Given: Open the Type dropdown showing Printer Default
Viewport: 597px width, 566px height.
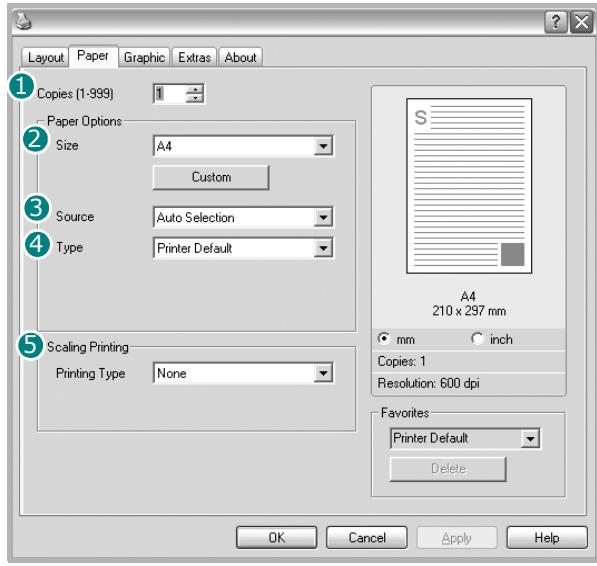Looking at the screenshot, I should pyautogui.click(x=243, y=248).
